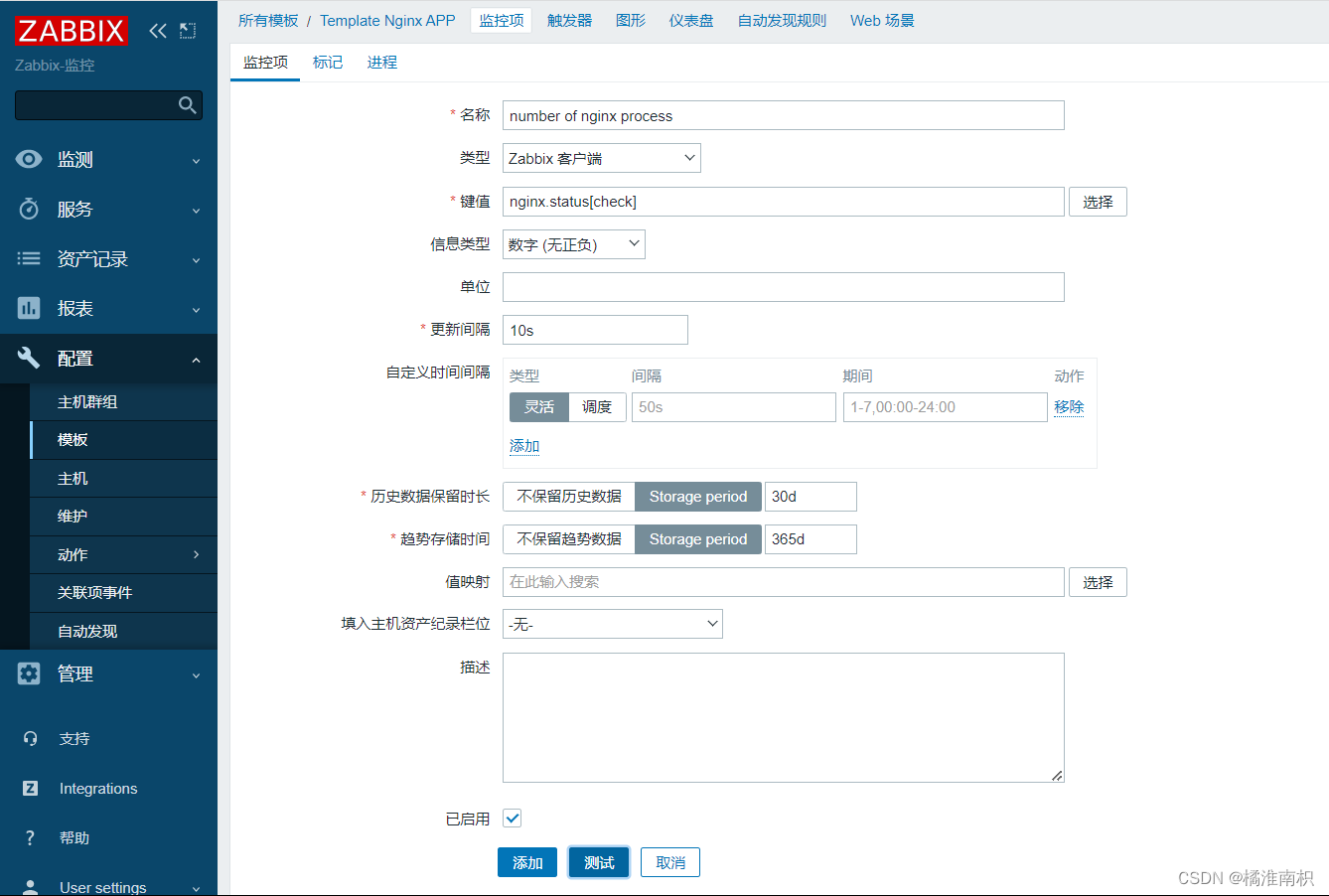Screen dimensions: 1329x896
Task: Expand the 报表 sidebar menu chevron
Action: [196, 310]
